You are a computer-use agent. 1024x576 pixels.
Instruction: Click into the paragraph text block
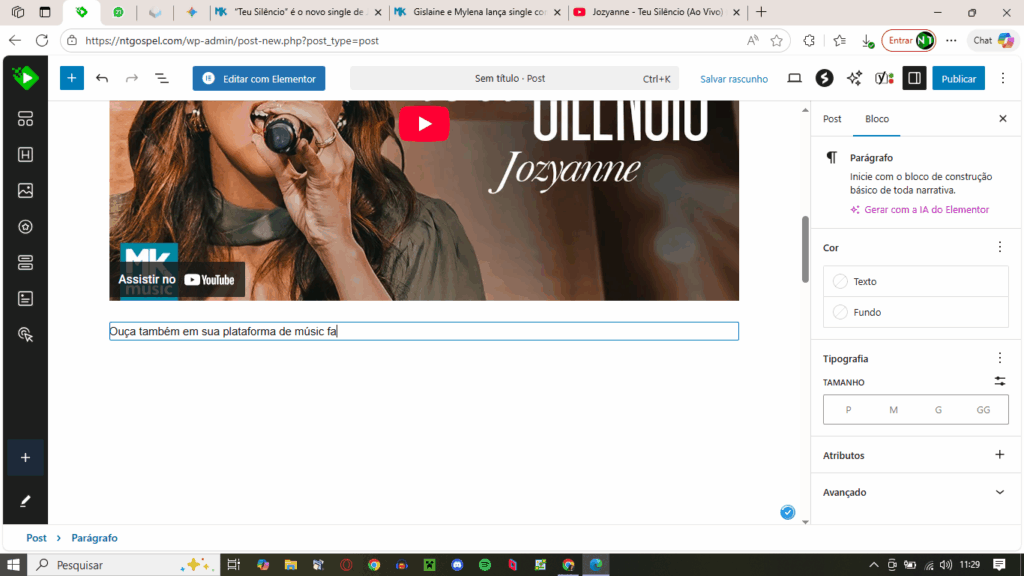[x=424, y=331]
